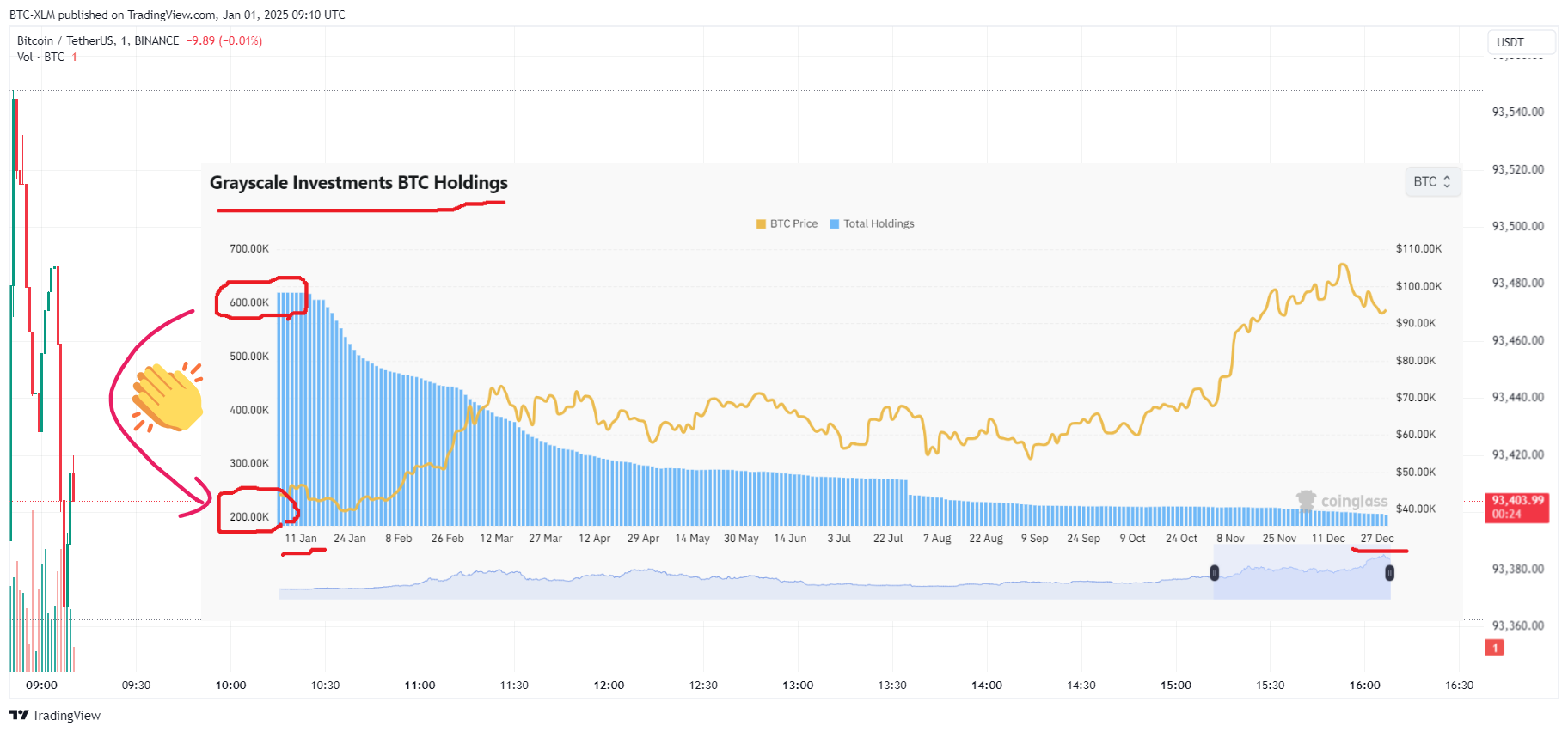
Task: Click the red current price label 93,403.99
Action: [x=1517, y=507]
